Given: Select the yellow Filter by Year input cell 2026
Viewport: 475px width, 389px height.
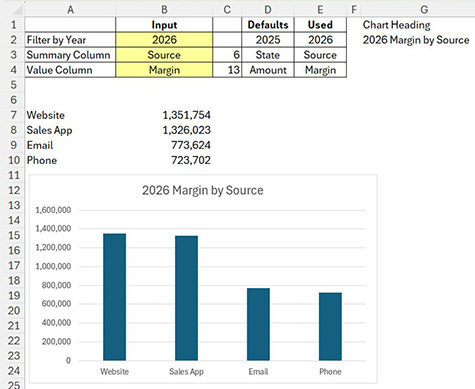Looking at the screenshot, I should pos(164,40).
